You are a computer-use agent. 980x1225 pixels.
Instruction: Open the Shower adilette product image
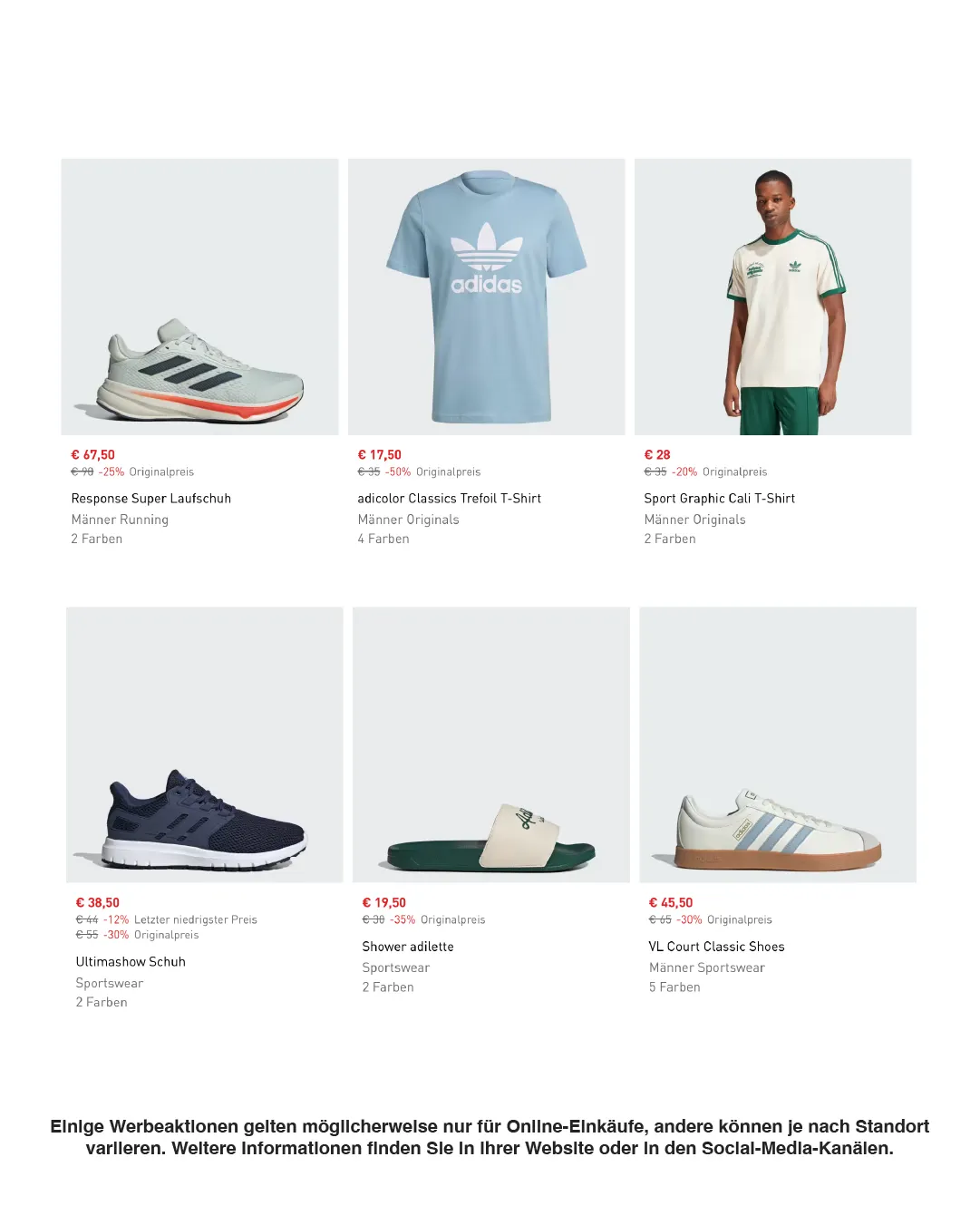[x=491, y=744]
